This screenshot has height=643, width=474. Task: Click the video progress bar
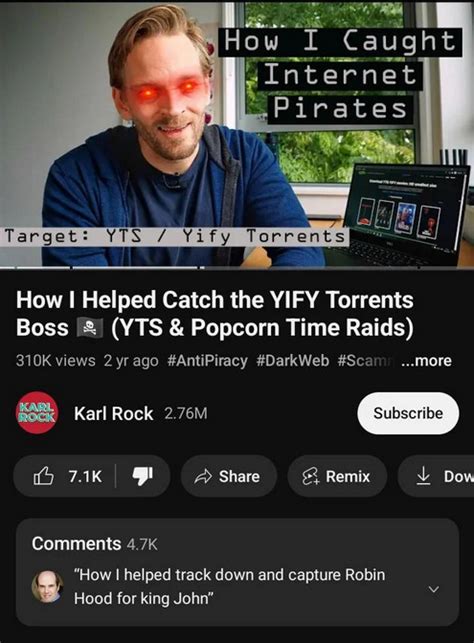[x=237, y=268]
